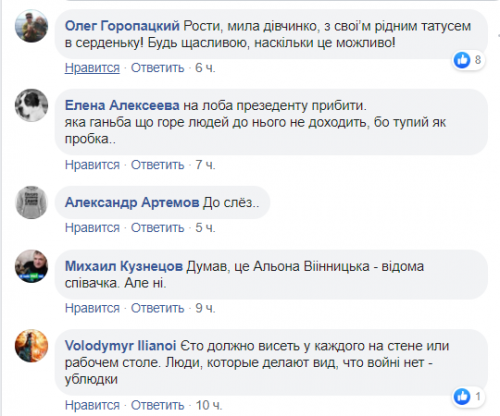Screen dimensions: 500x416
Task: Open the Volodymyr Ilianoi name link
Action: (120, 346)
